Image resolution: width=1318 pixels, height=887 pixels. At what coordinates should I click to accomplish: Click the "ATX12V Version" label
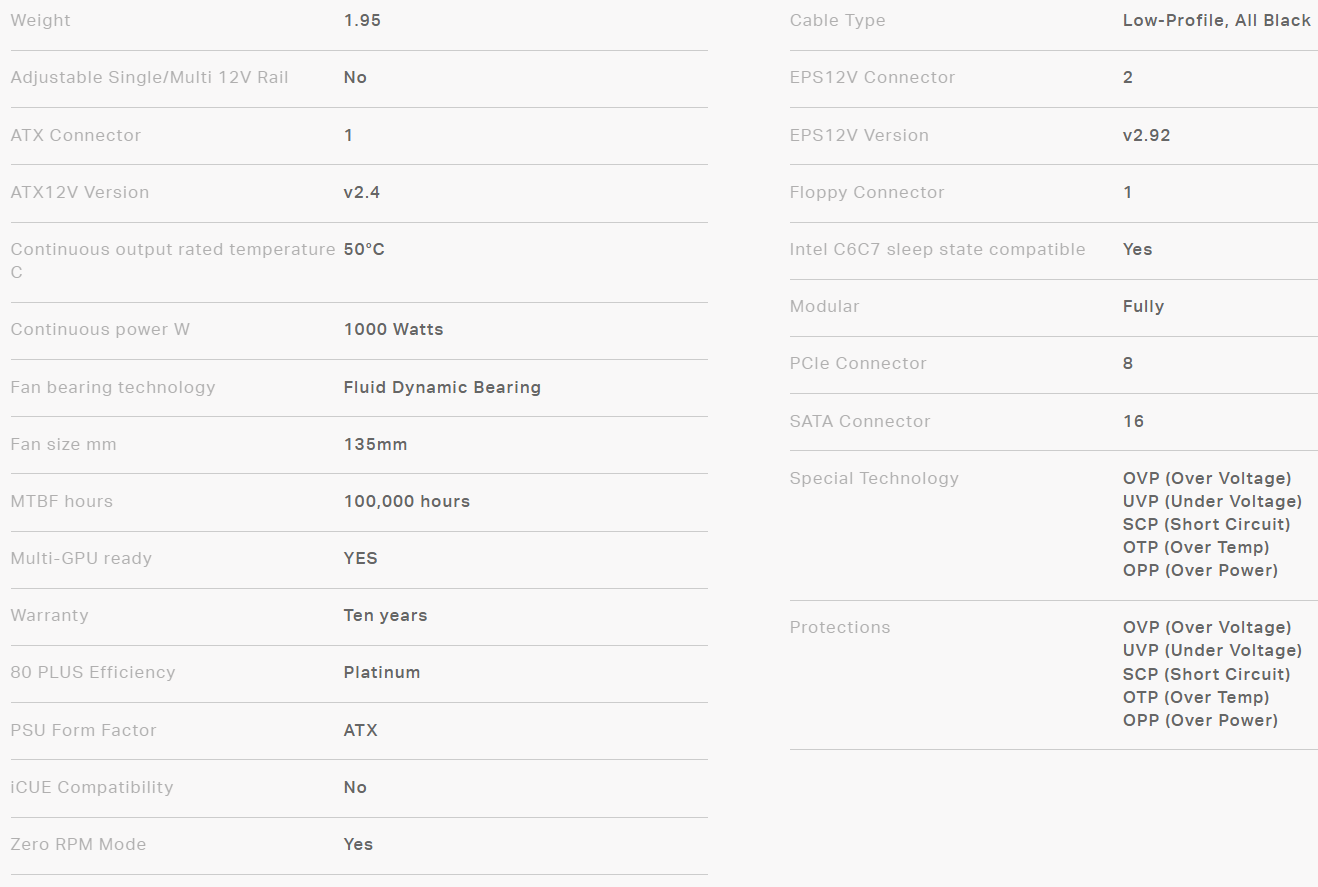coord(80,192)
